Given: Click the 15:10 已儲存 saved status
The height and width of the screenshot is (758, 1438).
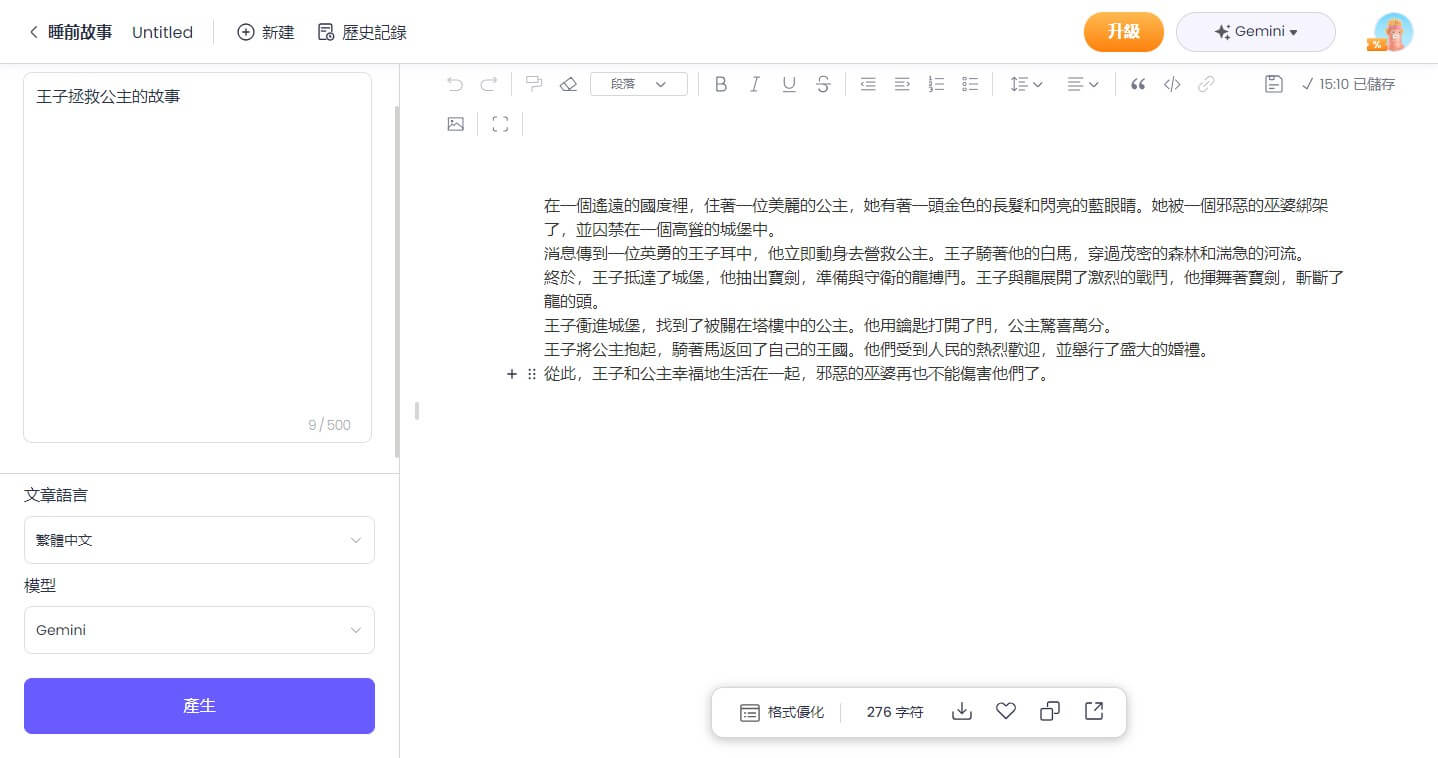Looking at the screenshot, I should click(x=1348, y=84).
